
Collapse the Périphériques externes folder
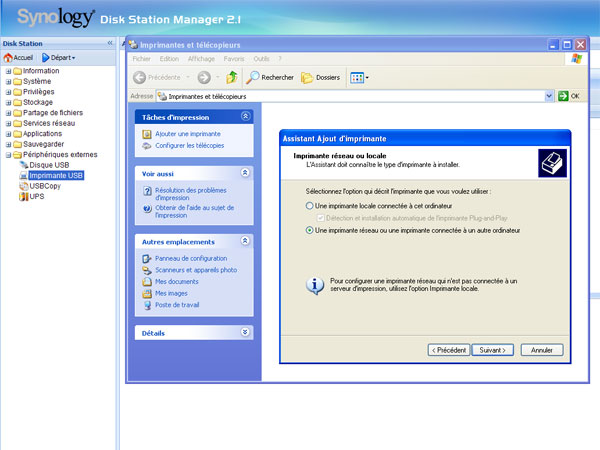(x=8, y=155)
